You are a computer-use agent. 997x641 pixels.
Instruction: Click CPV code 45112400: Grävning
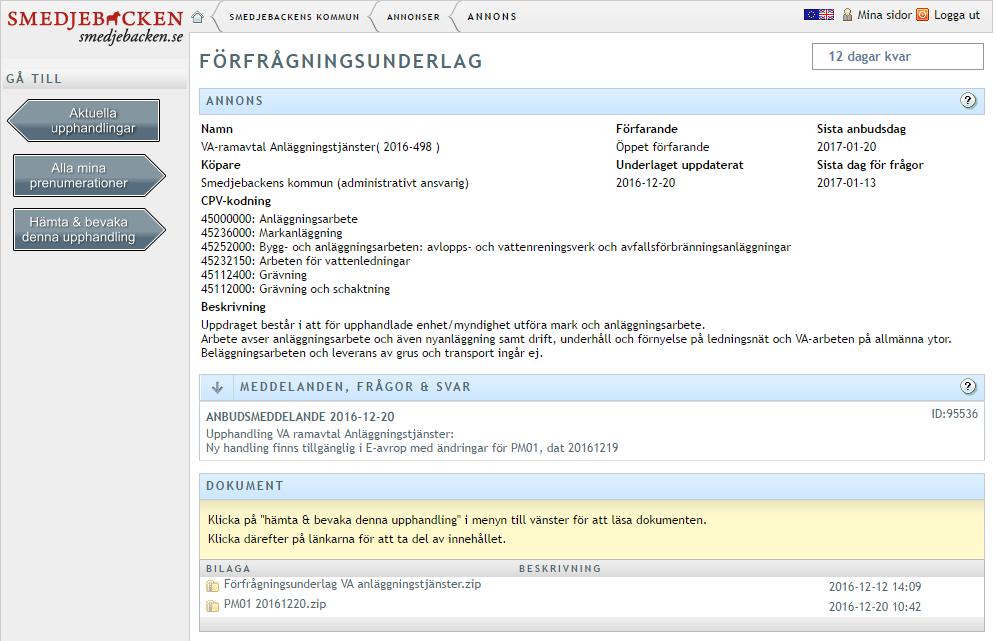254,275
